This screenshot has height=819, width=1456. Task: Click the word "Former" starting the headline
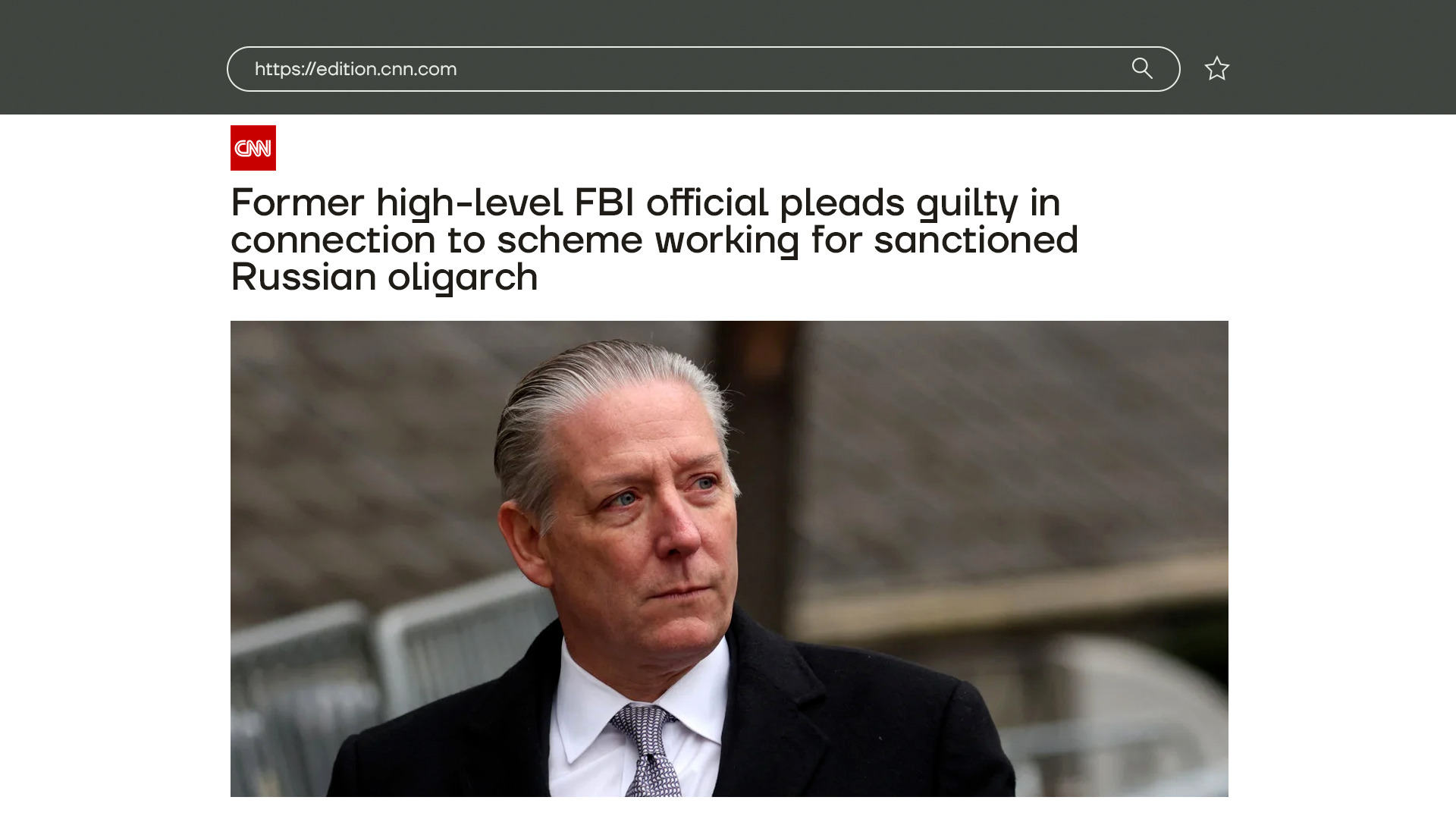[x=297, y=202]
